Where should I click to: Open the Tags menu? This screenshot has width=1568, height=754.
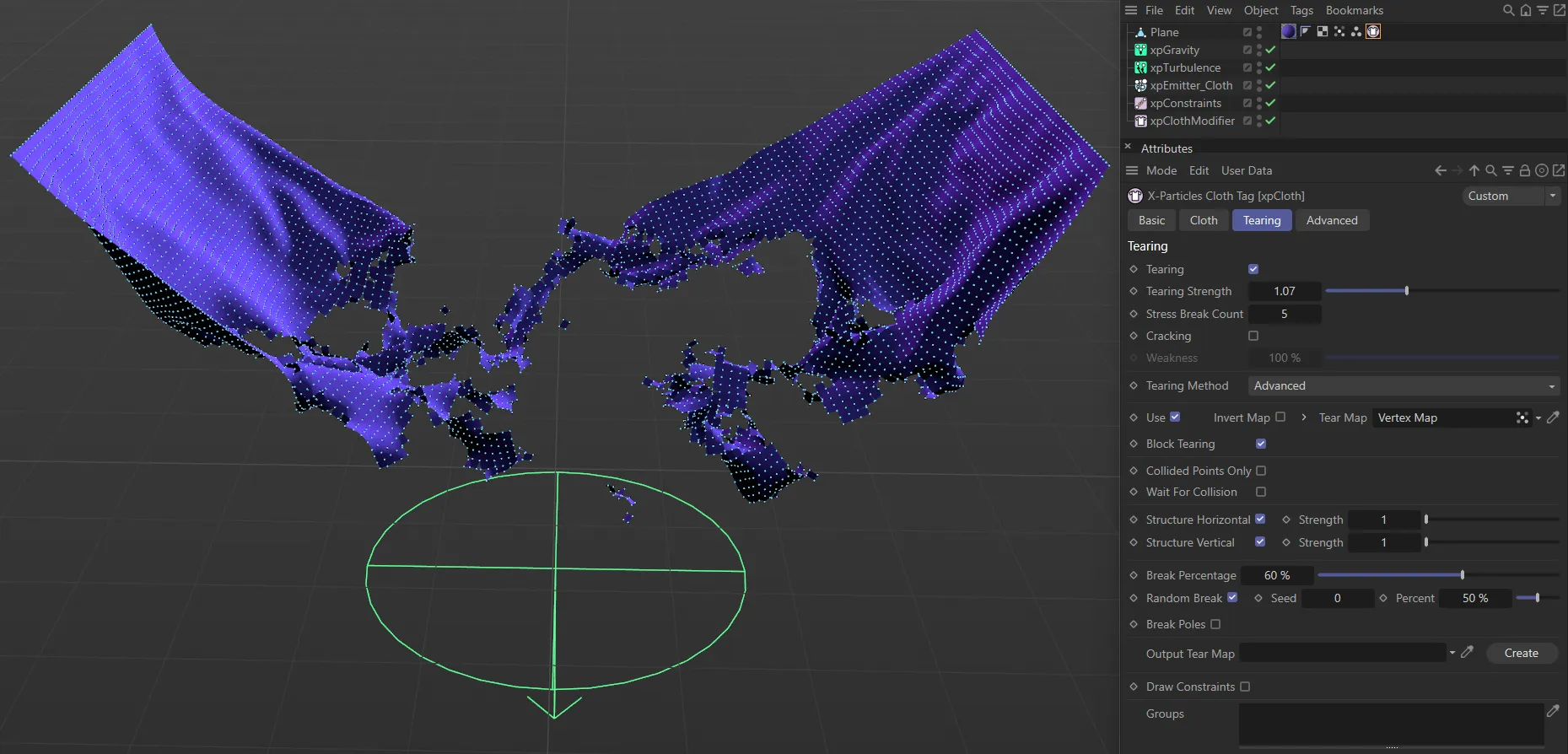pos(1301,10)
